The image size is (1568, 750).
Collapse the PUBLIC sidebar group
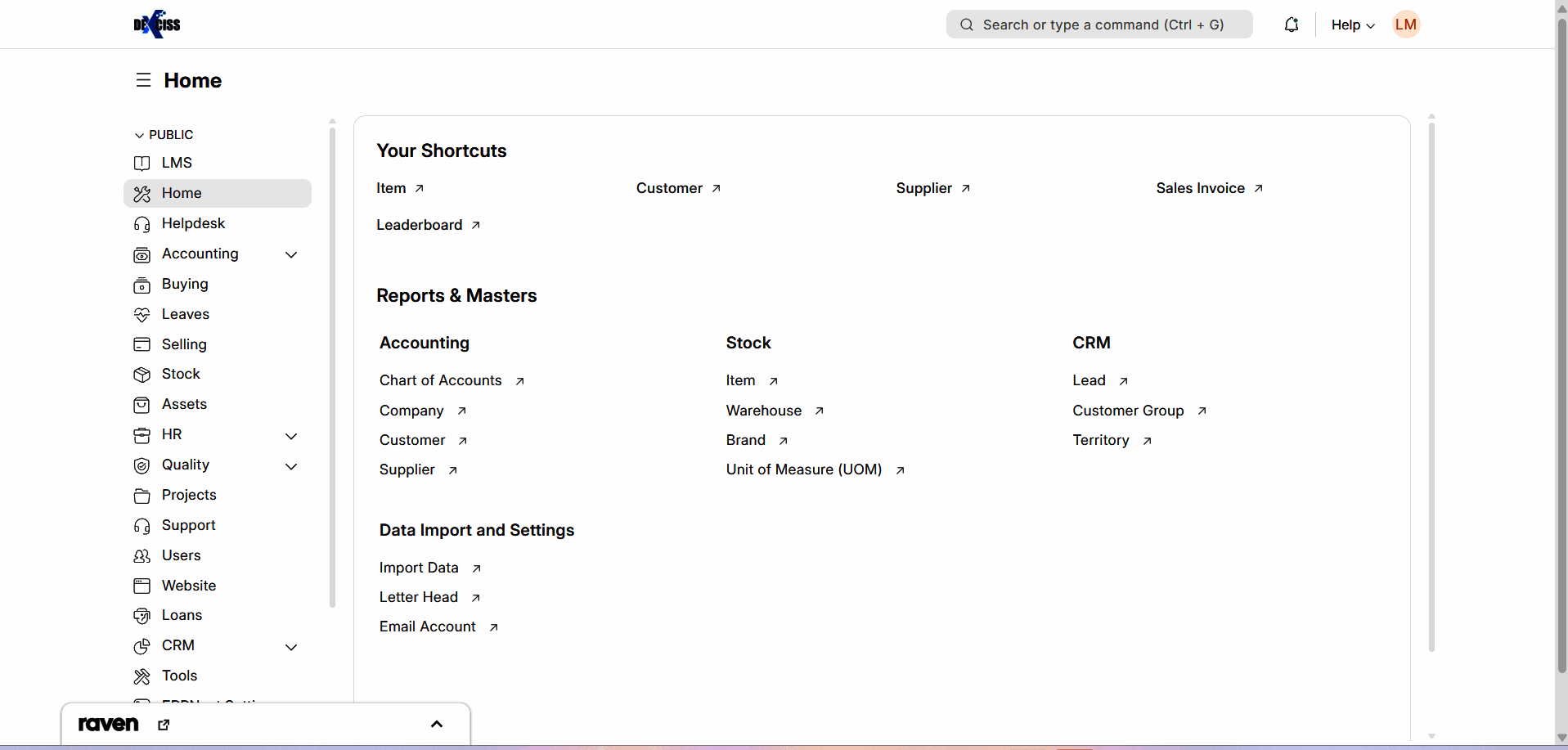(x=140, y=135)
